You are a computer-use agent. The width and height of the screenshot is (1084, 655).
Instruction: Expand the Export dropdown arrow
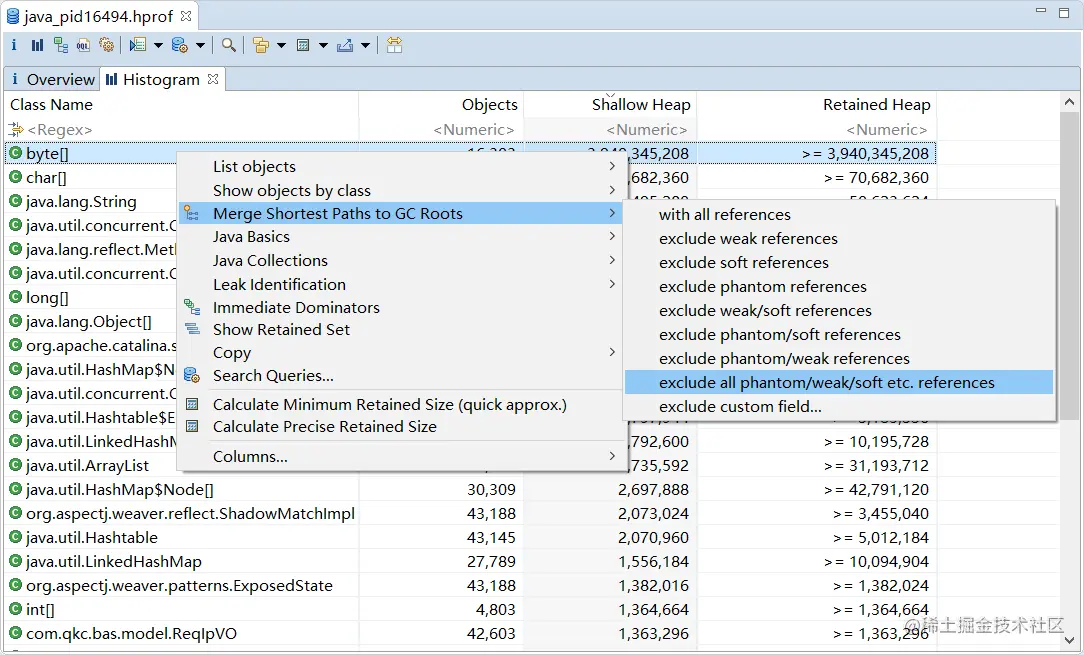pos(366,46)
